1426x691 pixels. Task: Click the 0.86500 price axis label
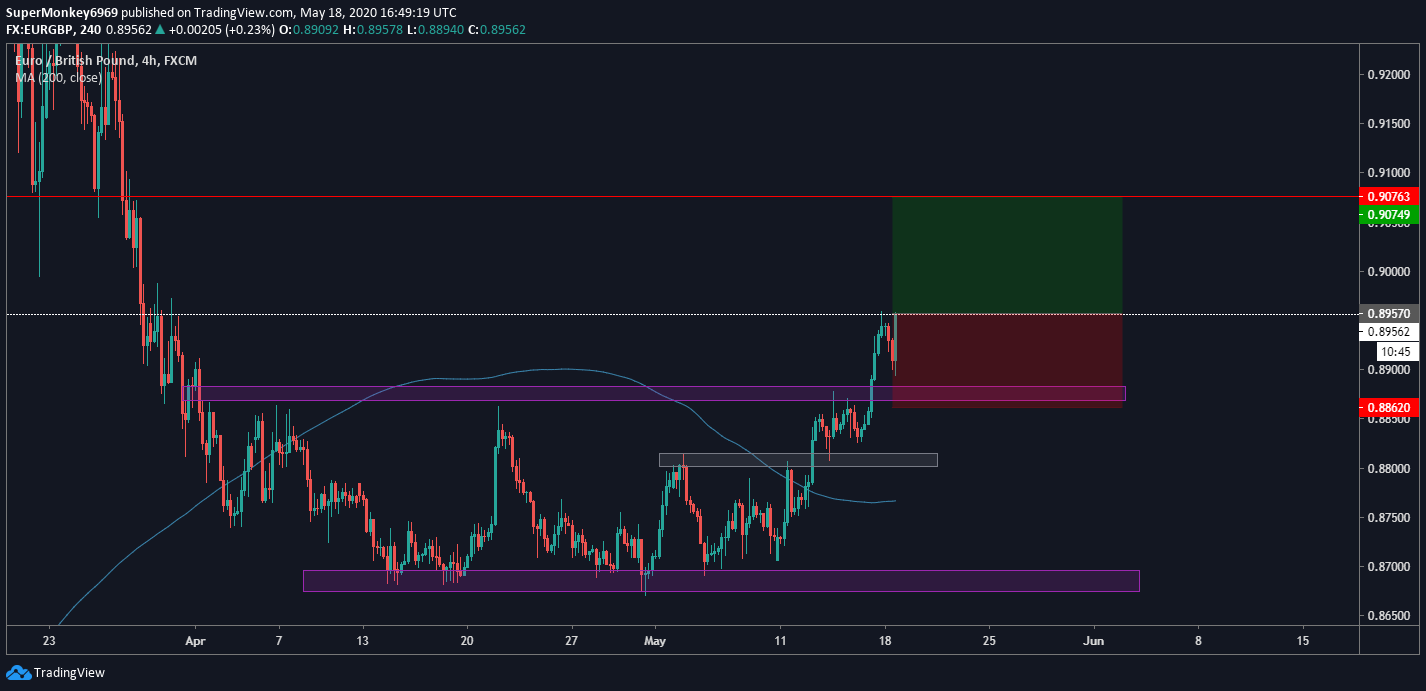click(x=1387, y=616)
